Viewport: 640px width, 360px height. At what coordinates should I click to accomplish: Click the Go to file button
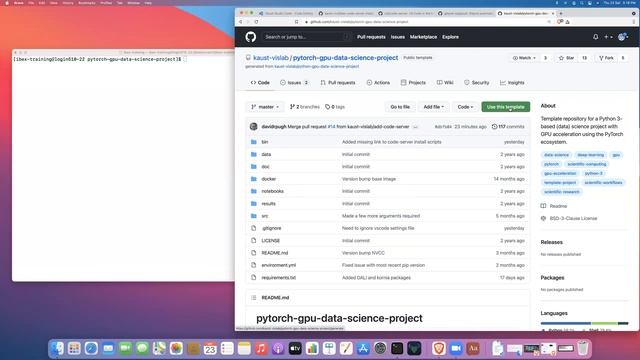[400, 107]
